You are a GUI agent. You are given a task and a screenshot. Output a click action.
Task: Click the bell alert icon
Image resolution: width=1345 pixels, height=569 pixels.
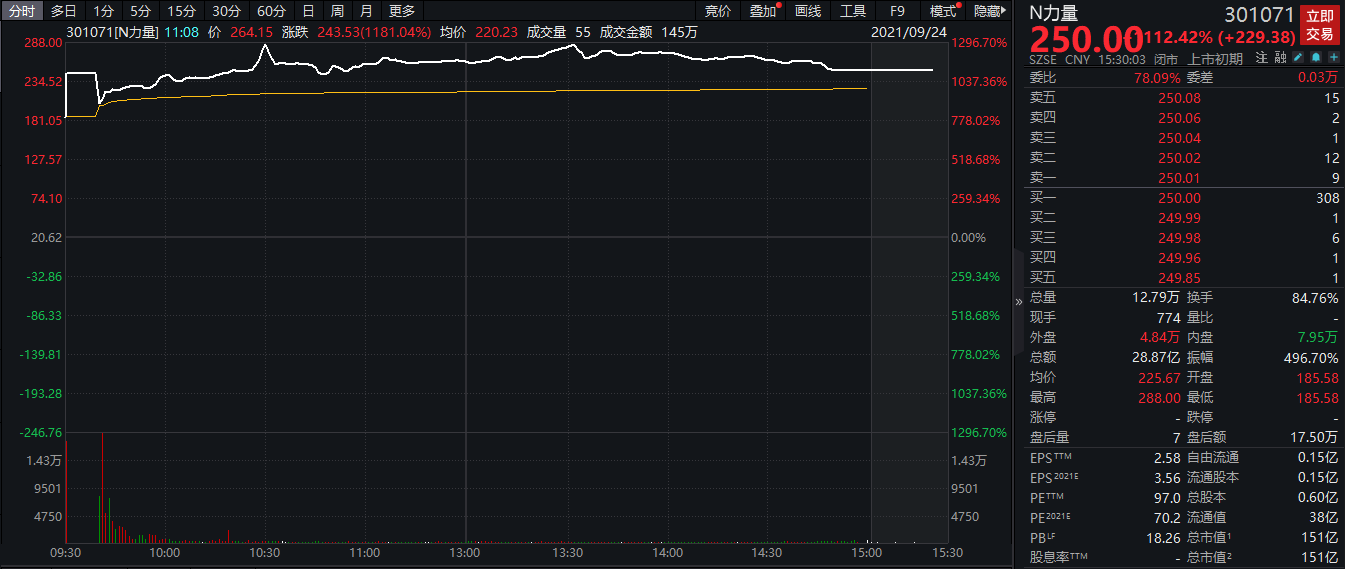coord(1316,59)
